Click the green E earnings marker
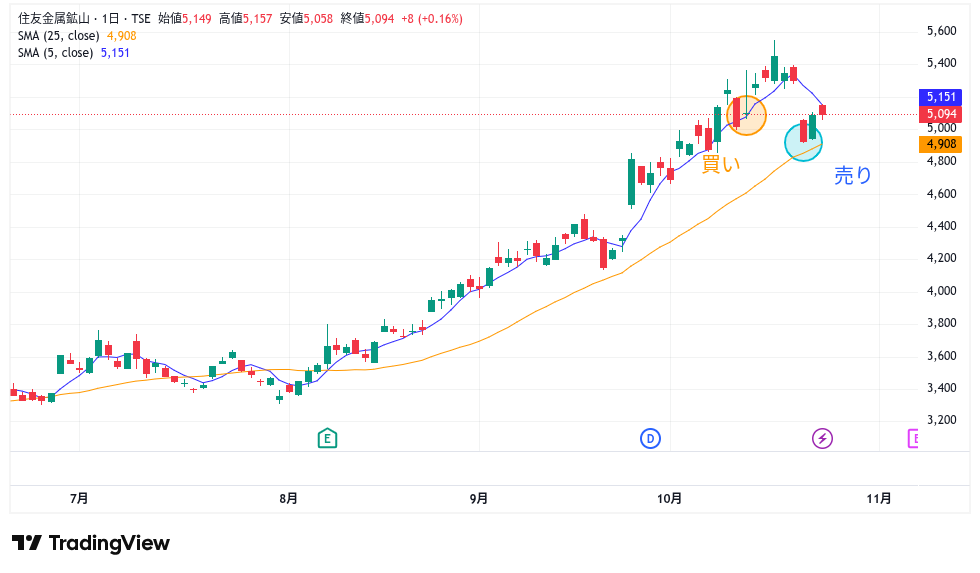The width and height of the screenshot is (980, 573). [326, 438]
